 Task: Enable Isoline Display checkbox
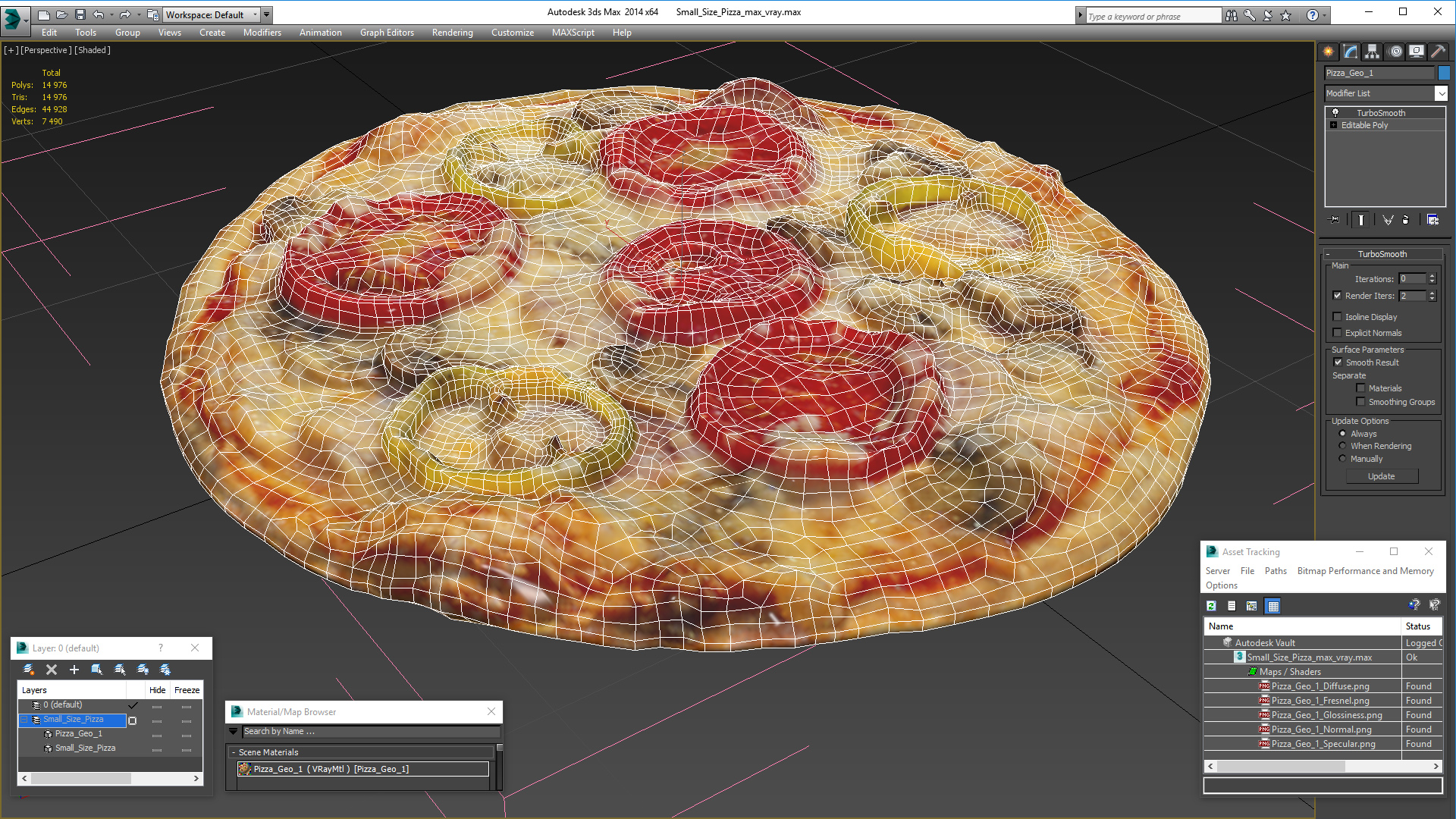(x=1337, y=317)
